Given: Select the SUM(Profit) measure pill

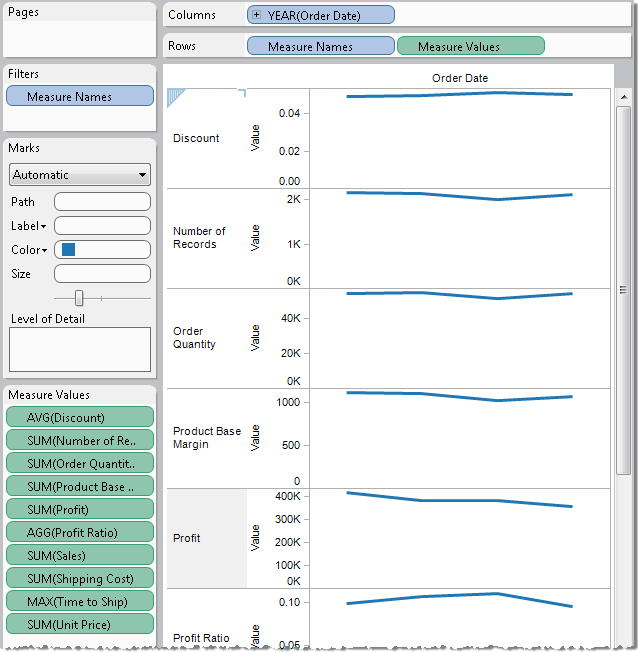Looking at the screenshot, I should (x=80, y=509).
